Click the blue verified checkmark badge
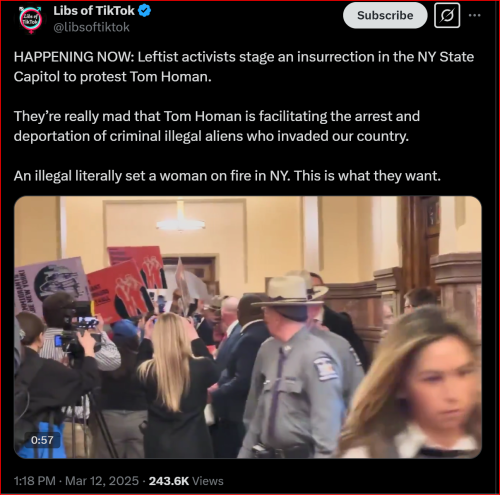This screenshot has width=500, height=495. point(145,11)
